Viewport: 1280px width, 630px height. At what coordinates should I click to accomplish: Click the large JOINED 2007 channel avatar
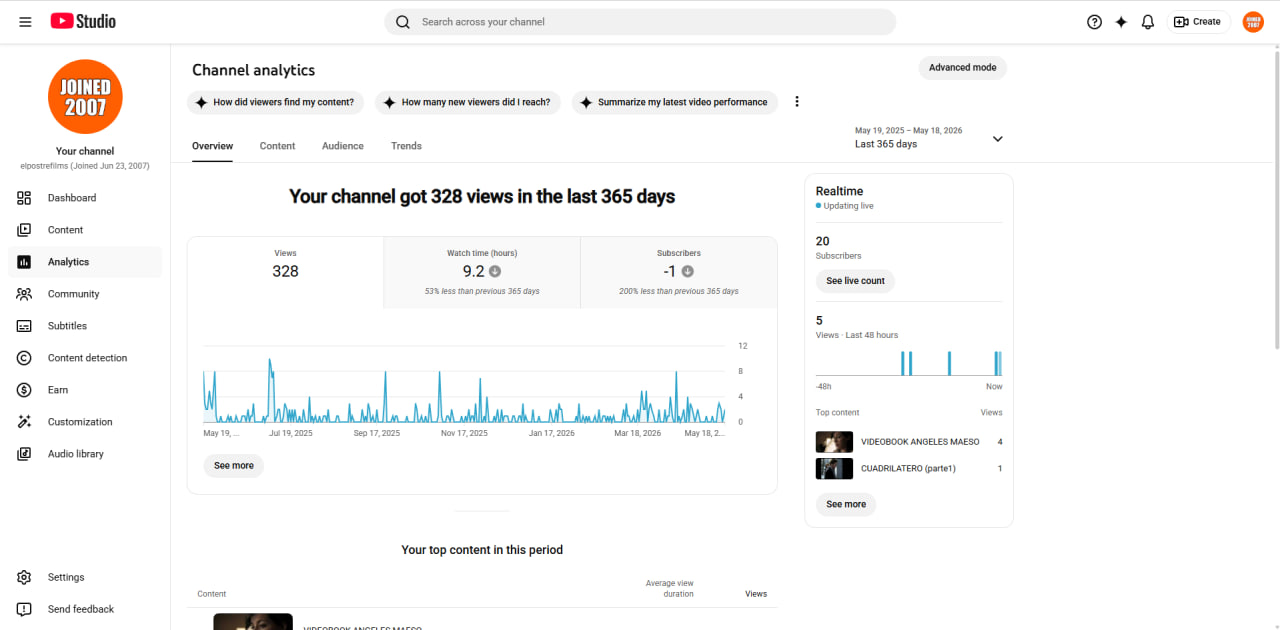pos(85,97)
